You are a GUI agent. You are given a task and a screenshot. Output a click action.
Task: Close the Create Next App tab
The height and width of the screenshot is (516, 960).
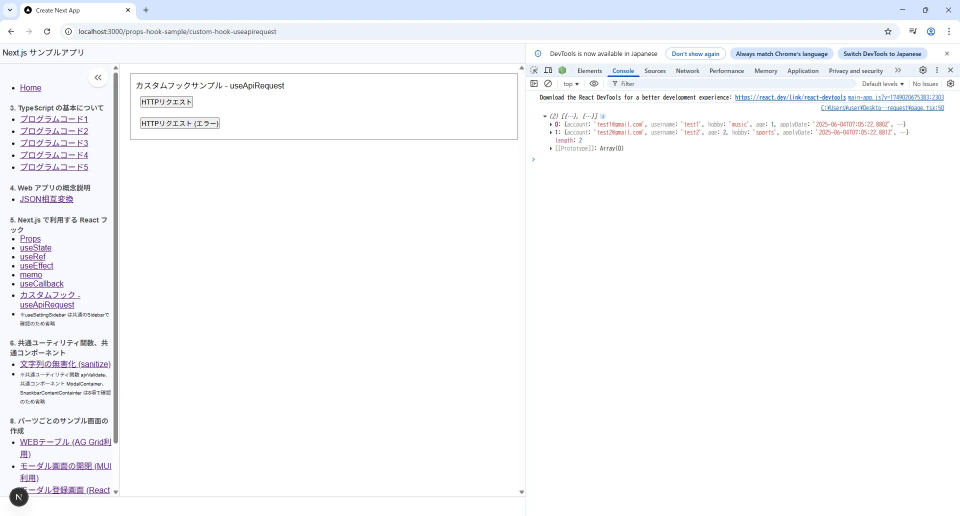click(128, 10)
